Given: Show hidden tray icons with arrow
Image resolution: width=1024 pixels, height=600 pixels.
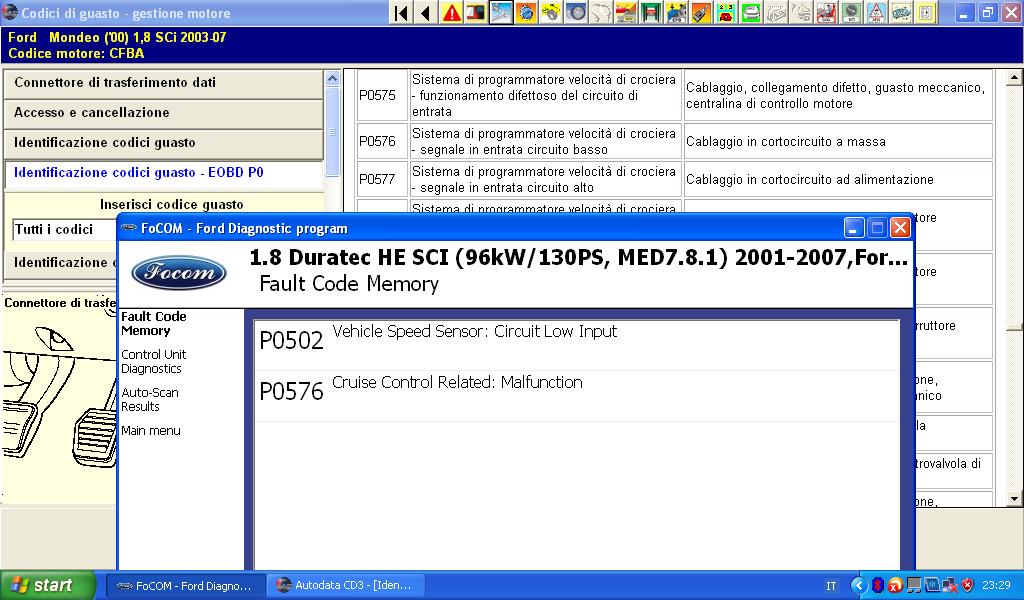Looking at the screenshot, I should [x=858, y=585].
